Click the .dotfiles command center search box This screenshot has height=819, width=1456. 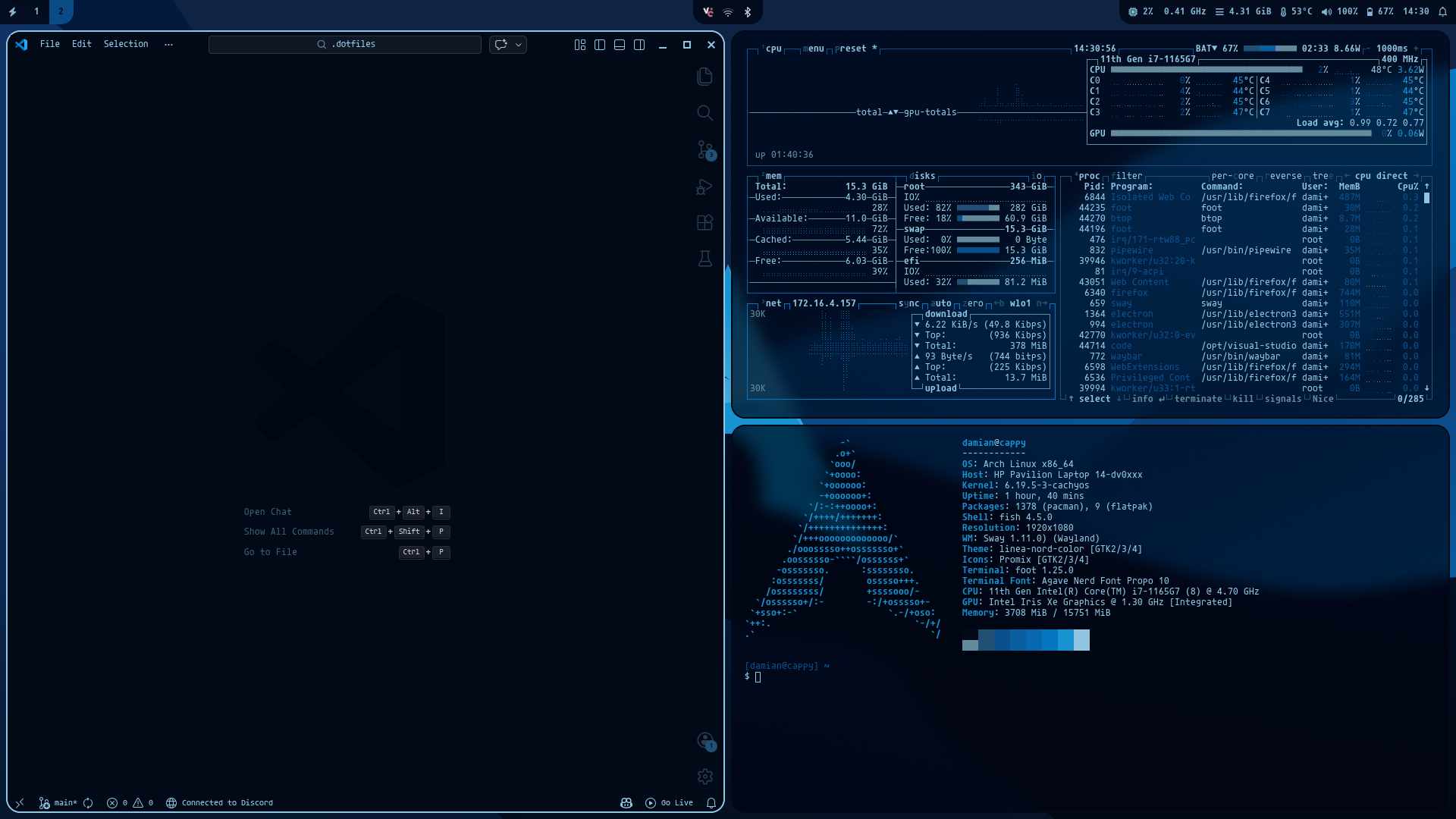345,45
